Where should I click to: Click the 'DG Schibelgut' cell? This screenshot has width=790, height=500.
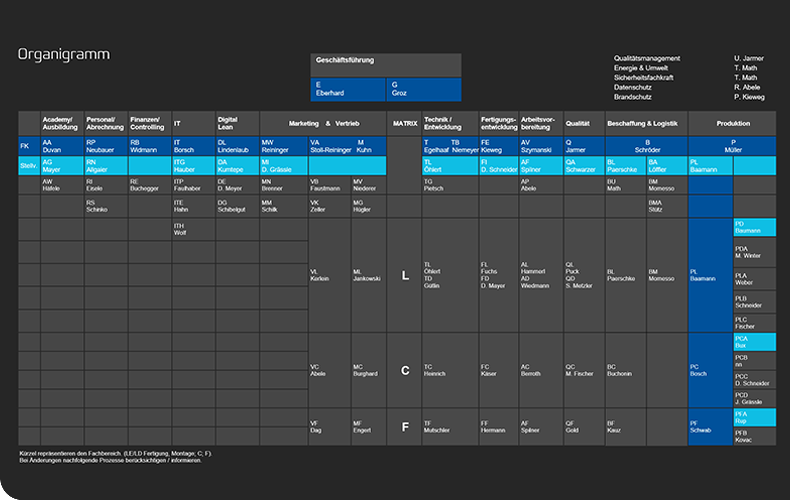(x=237, y=206)
